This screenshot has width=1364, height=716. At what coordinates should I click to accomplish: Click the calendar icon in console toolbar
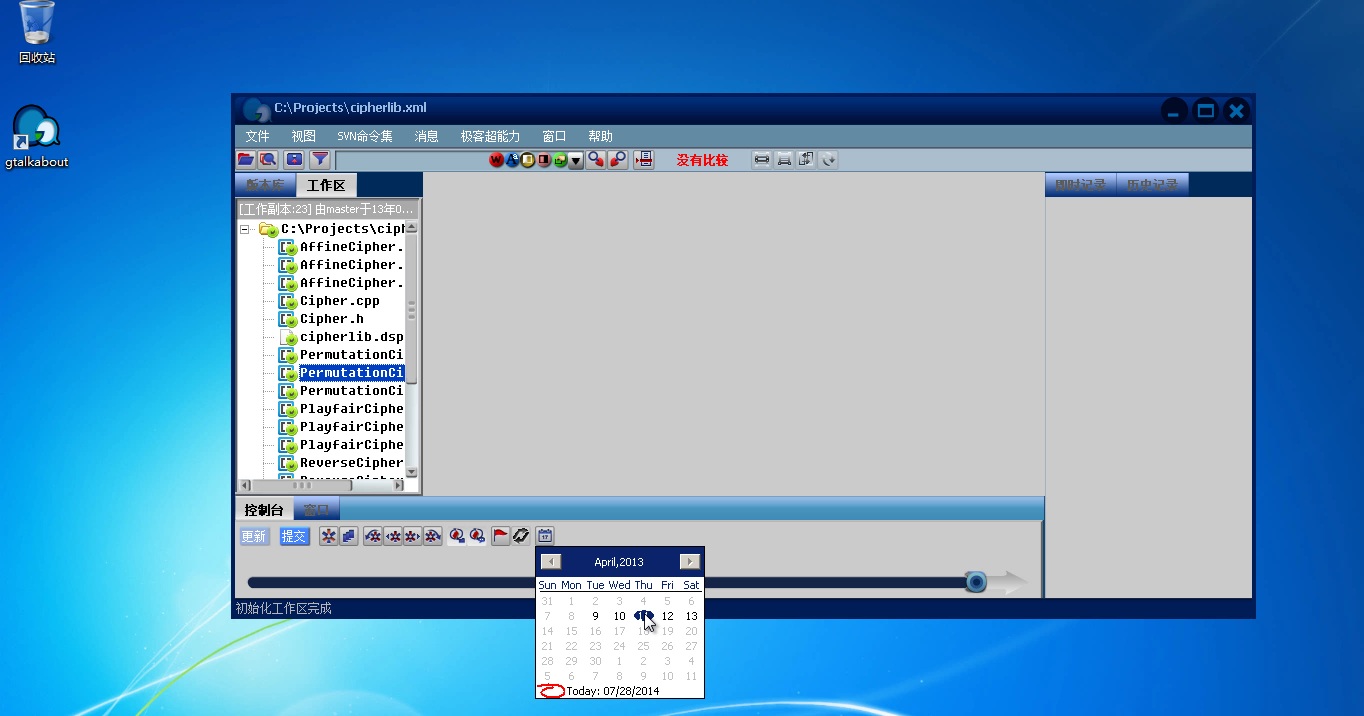tap(545, 536)
